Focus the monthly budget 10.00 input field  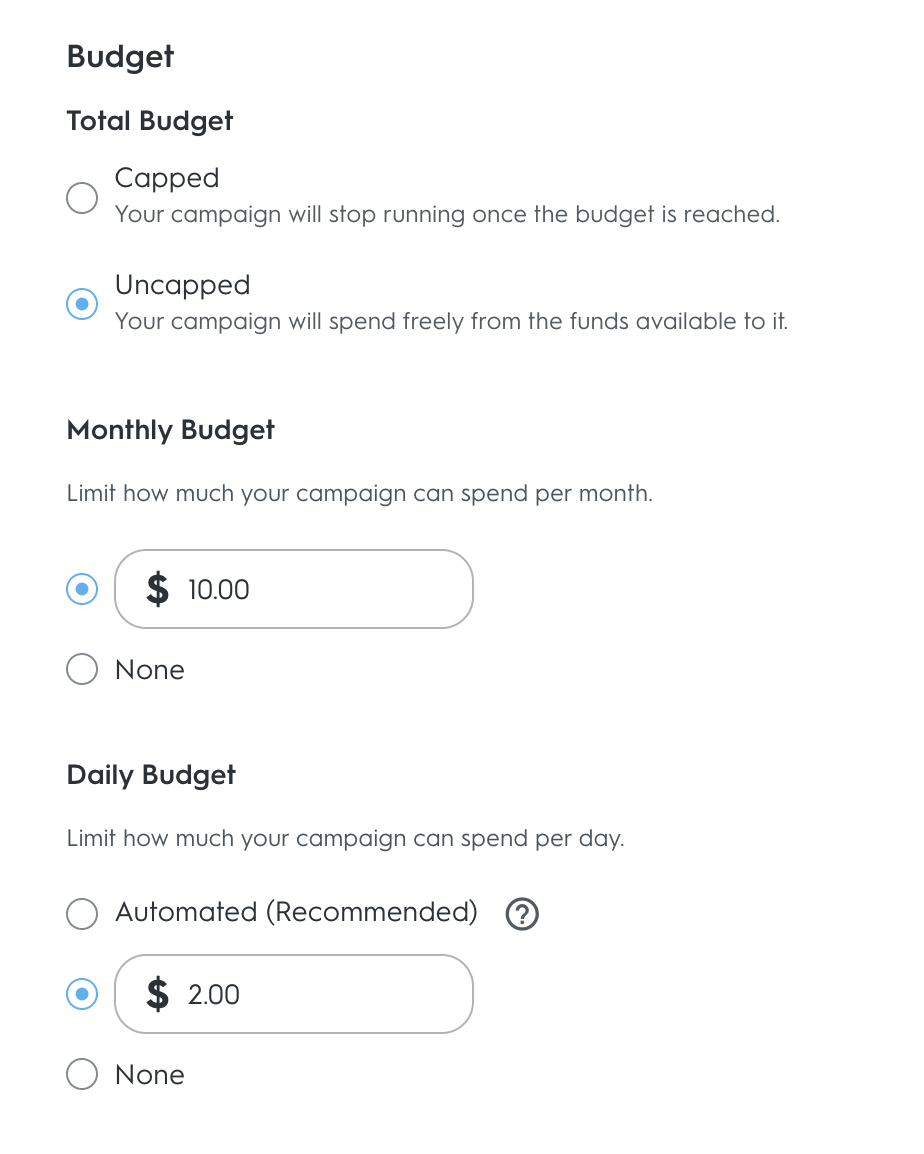pos(320,589)
